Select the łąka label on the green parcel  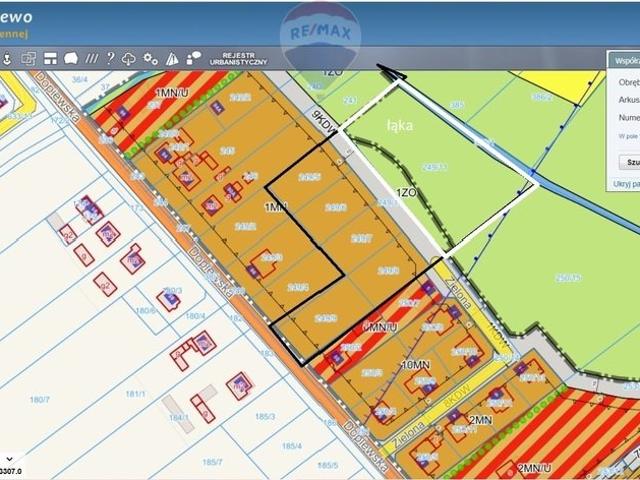pyautogui.click(x=400, y=125)
